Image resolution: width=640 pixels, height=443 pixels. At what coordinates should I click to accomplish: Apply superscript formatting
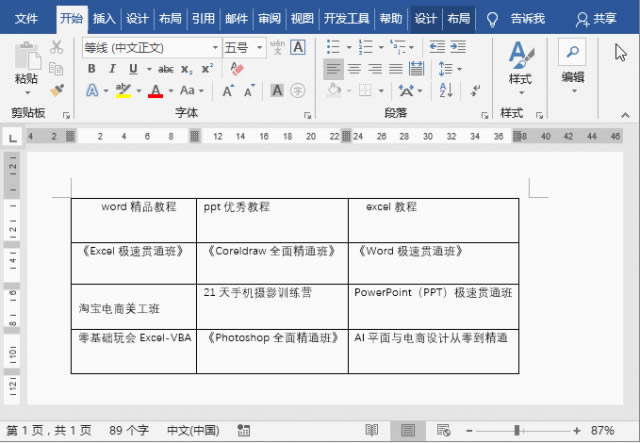207,68
